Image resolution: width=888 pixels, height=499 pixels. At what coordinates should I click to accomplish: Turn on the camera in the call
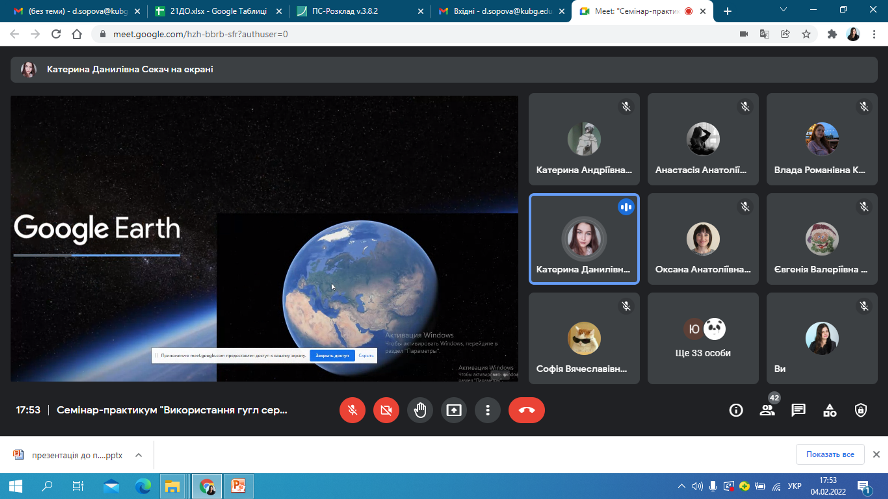pyautogui.click(x=386, y=410)
